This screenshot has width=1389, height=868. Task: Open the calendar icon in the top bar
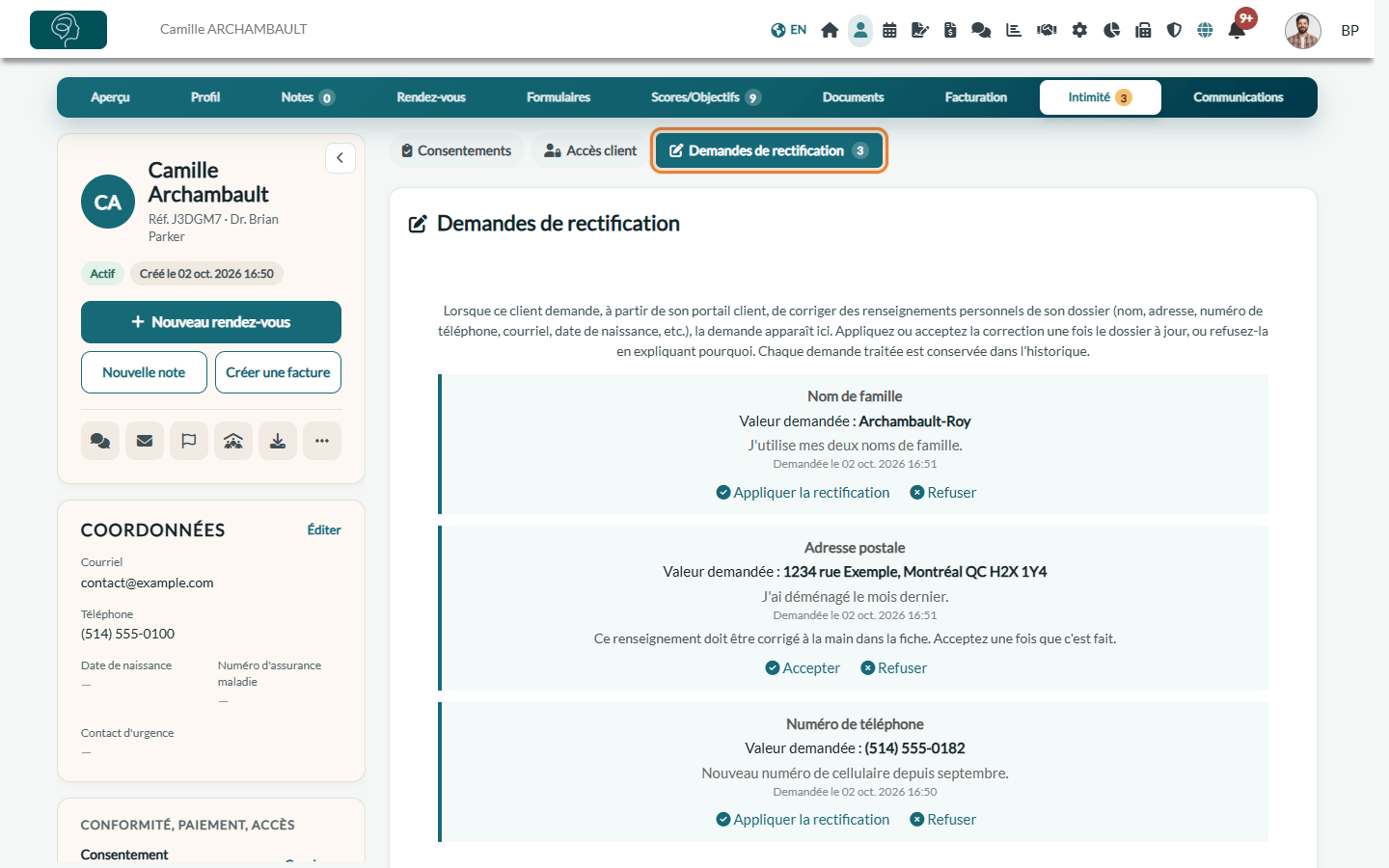click(x=889, y=30)
